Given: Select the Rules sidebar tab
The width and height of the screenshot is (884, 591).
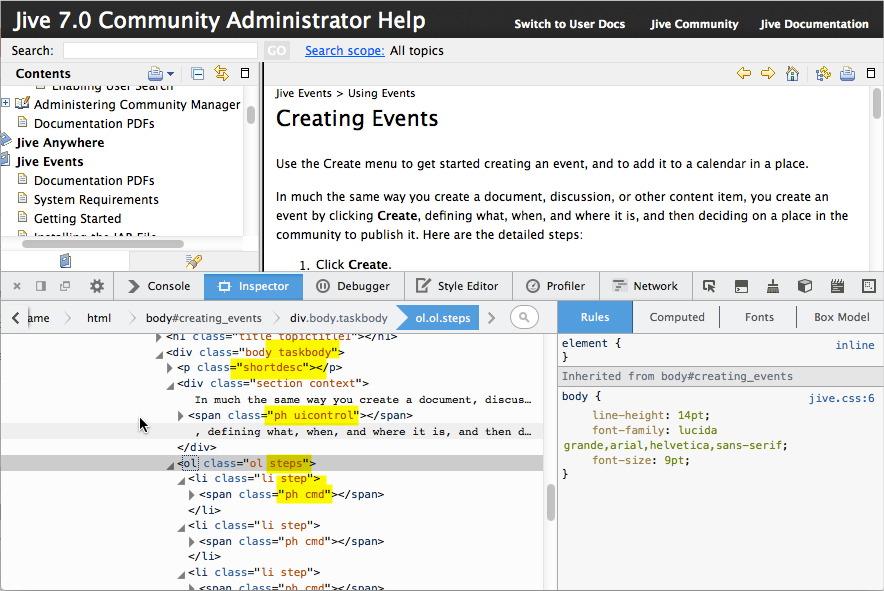Looking at the screenshot, I should [595, 317].
